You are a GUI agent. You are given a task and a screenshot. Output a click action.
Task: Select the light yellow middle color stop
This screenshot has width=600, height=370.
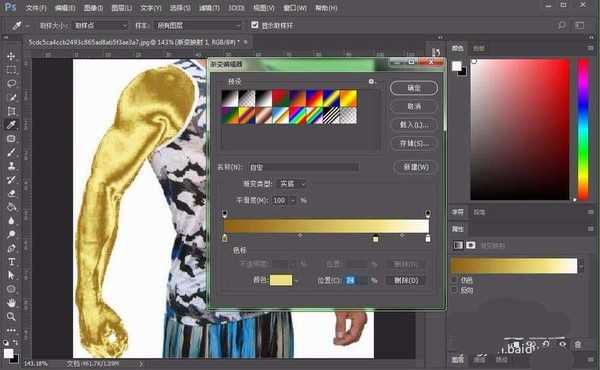[x=376, y=238]
